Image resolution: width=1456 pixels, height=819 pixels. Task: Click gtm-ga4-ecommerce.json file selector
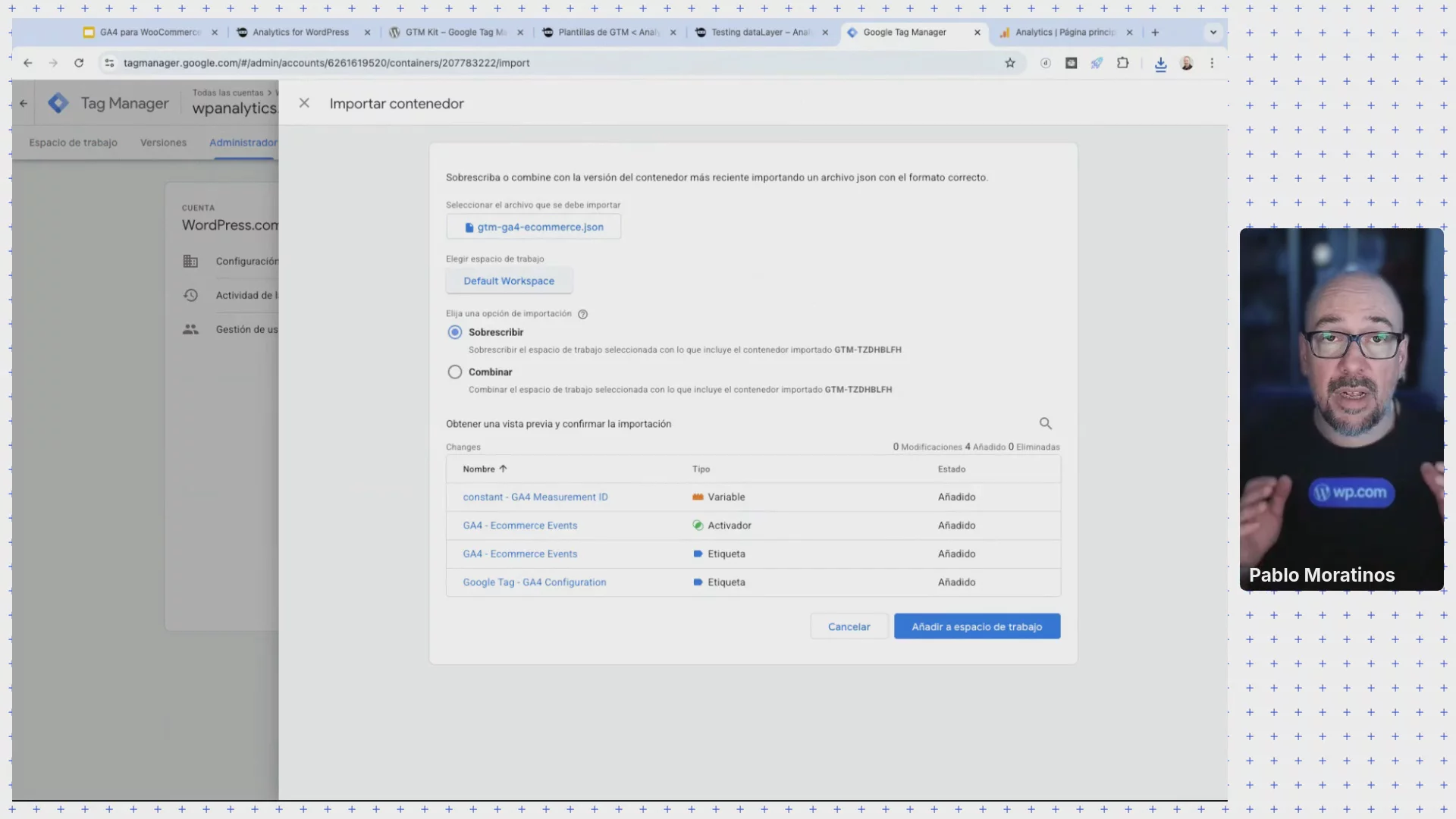point(533,227)
